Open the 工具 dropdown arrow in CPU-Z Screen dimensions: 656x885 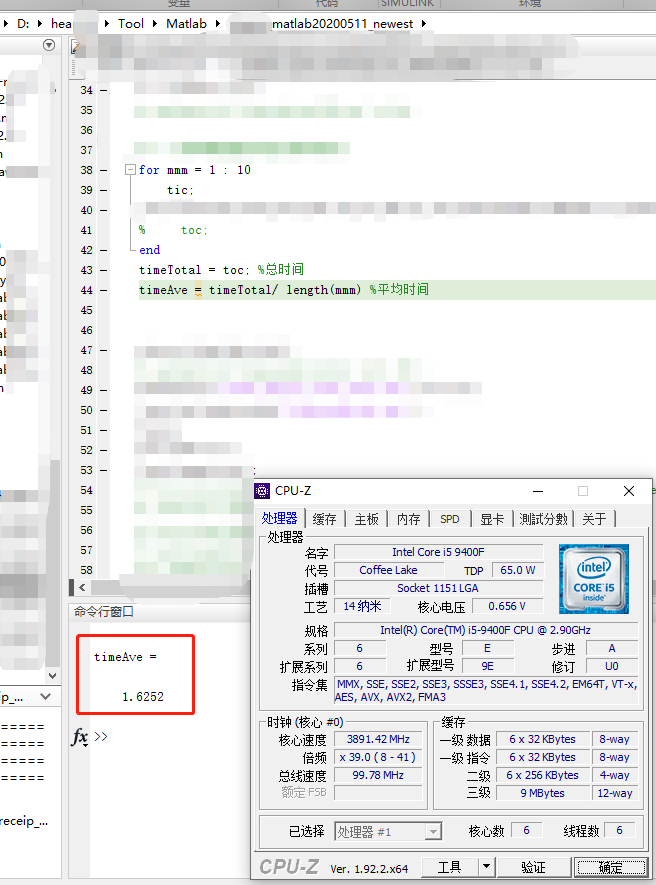coord(486,867)
